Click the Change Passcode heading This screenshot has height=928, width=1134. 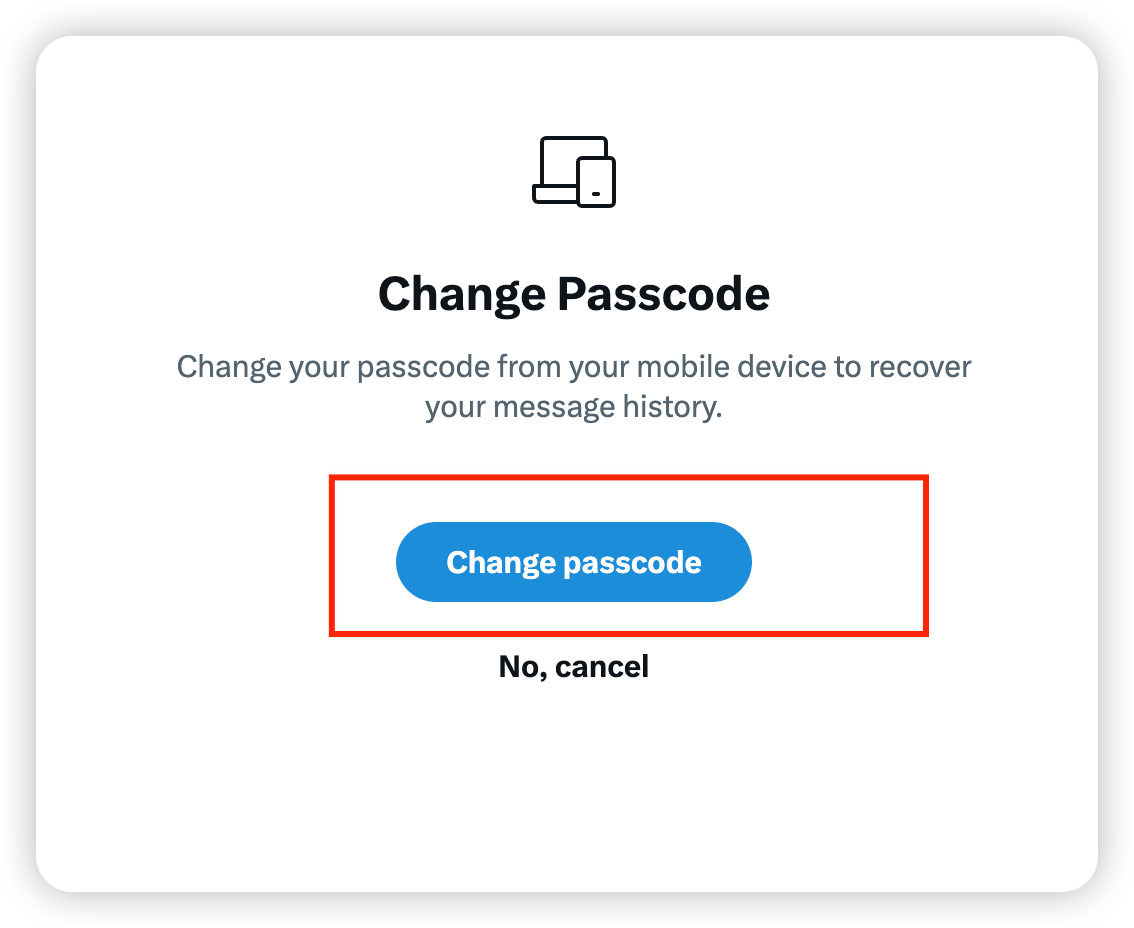point(573,294)
